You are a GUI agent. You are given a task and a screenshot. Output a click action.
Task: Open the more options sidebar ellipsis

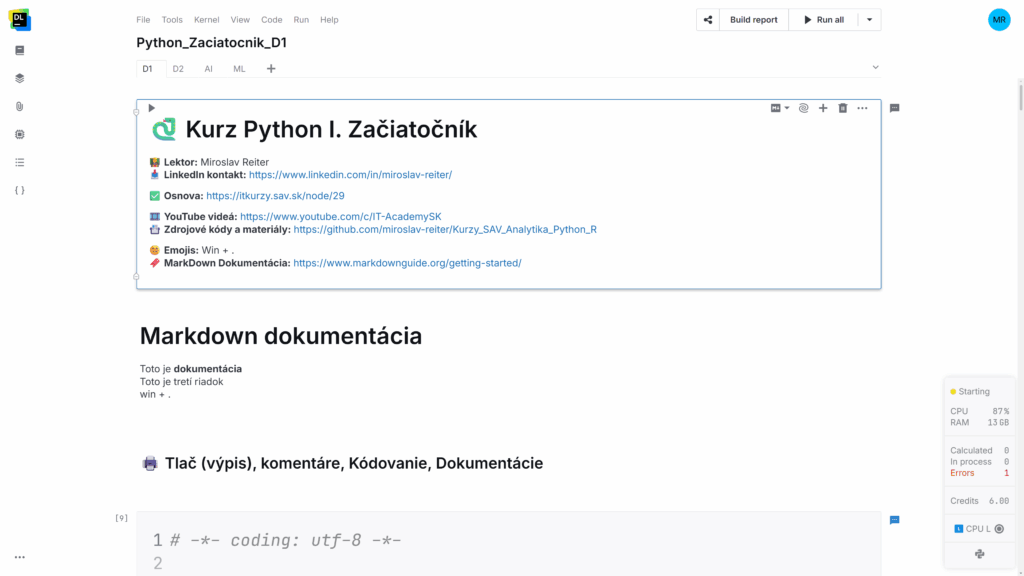click(x=20, y=557)
